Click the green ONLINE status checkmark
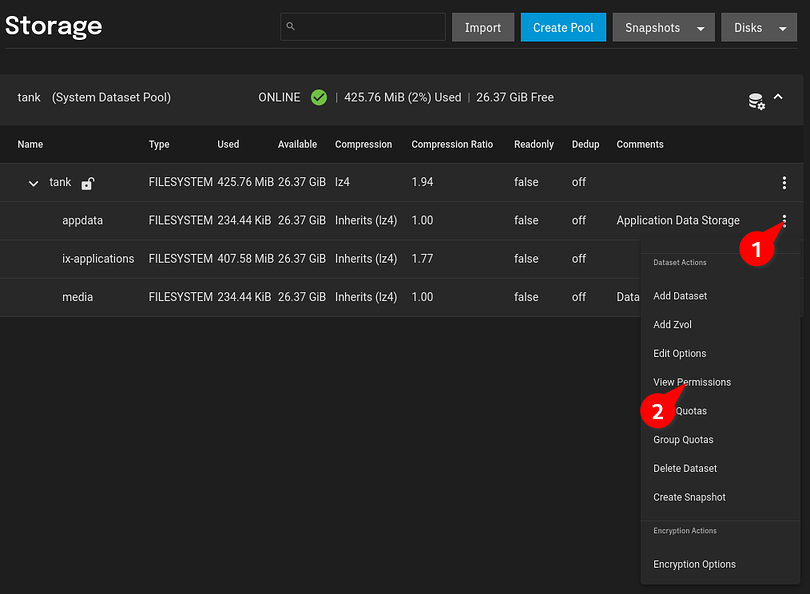This screenshot has width=810, height=594. [x=319, y=98]
